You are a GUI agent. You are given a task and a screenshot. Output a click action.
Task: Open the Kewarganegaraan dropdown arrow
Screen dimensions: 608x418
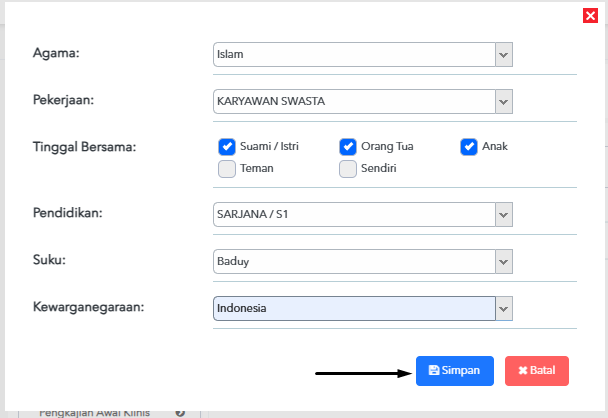point(504,309)
